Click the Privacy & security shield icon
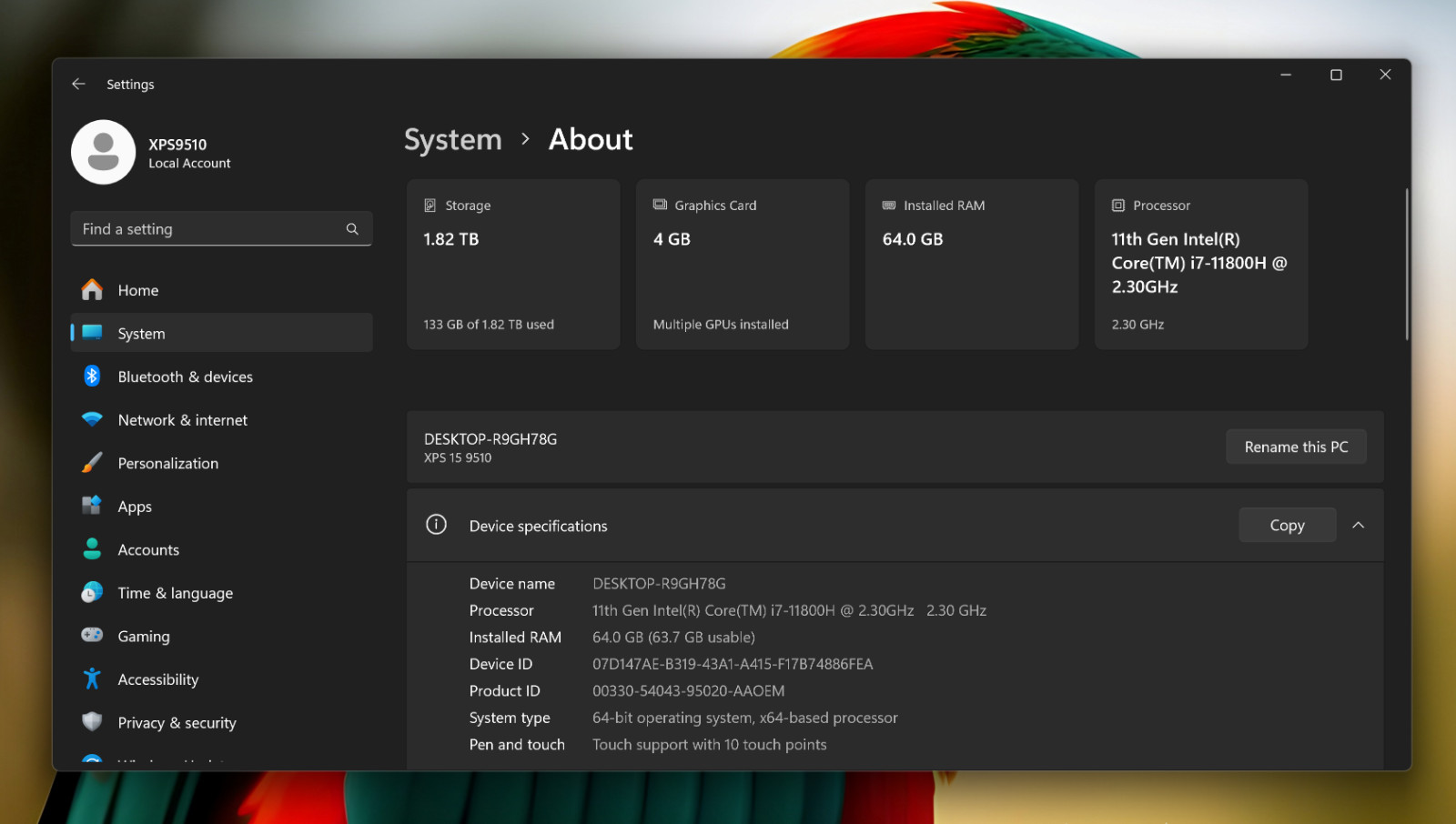Viewport: 1456px width, 824px height. tap(92, 722)
